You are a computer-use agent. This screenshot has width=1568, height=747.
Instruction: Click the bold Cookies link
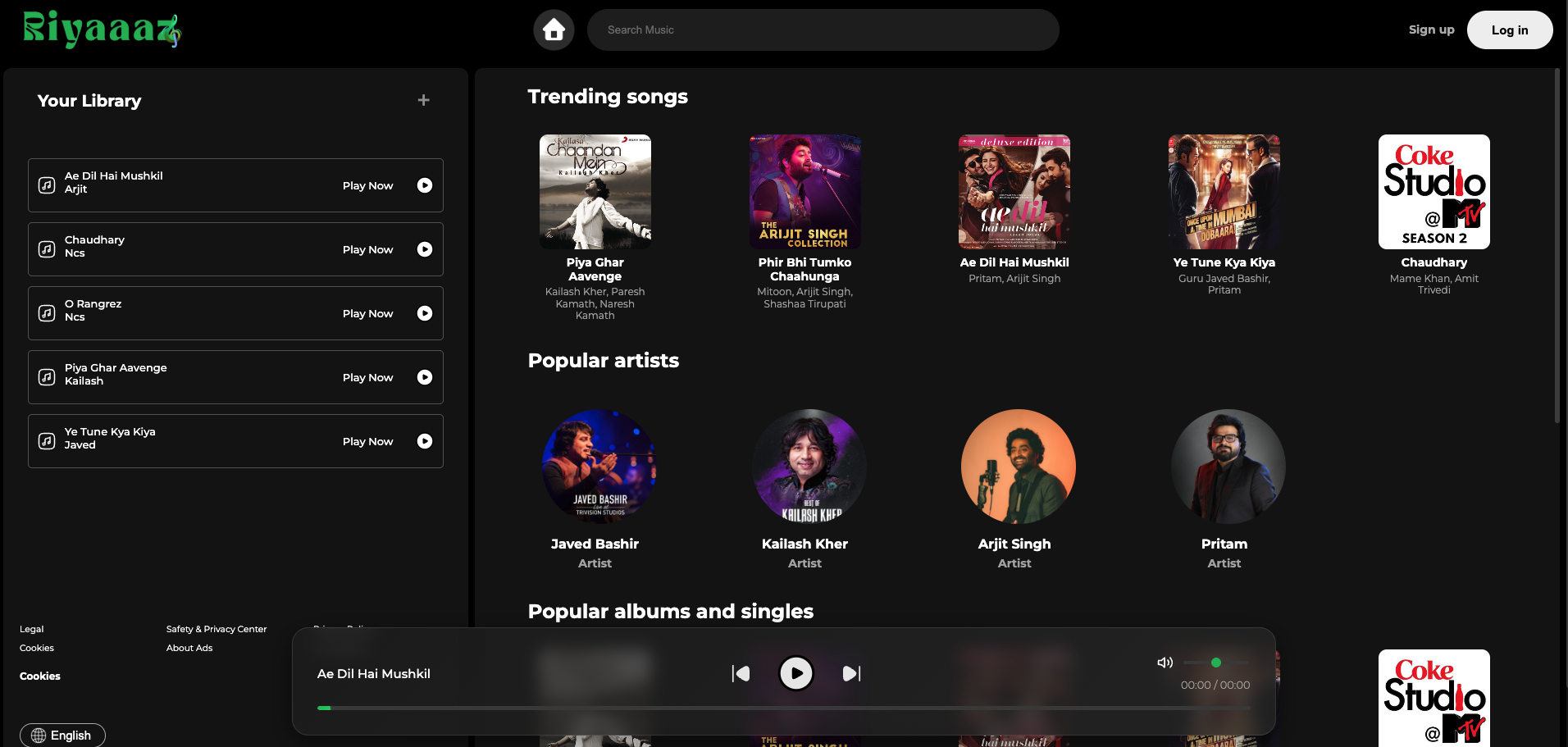click(40, 676)
